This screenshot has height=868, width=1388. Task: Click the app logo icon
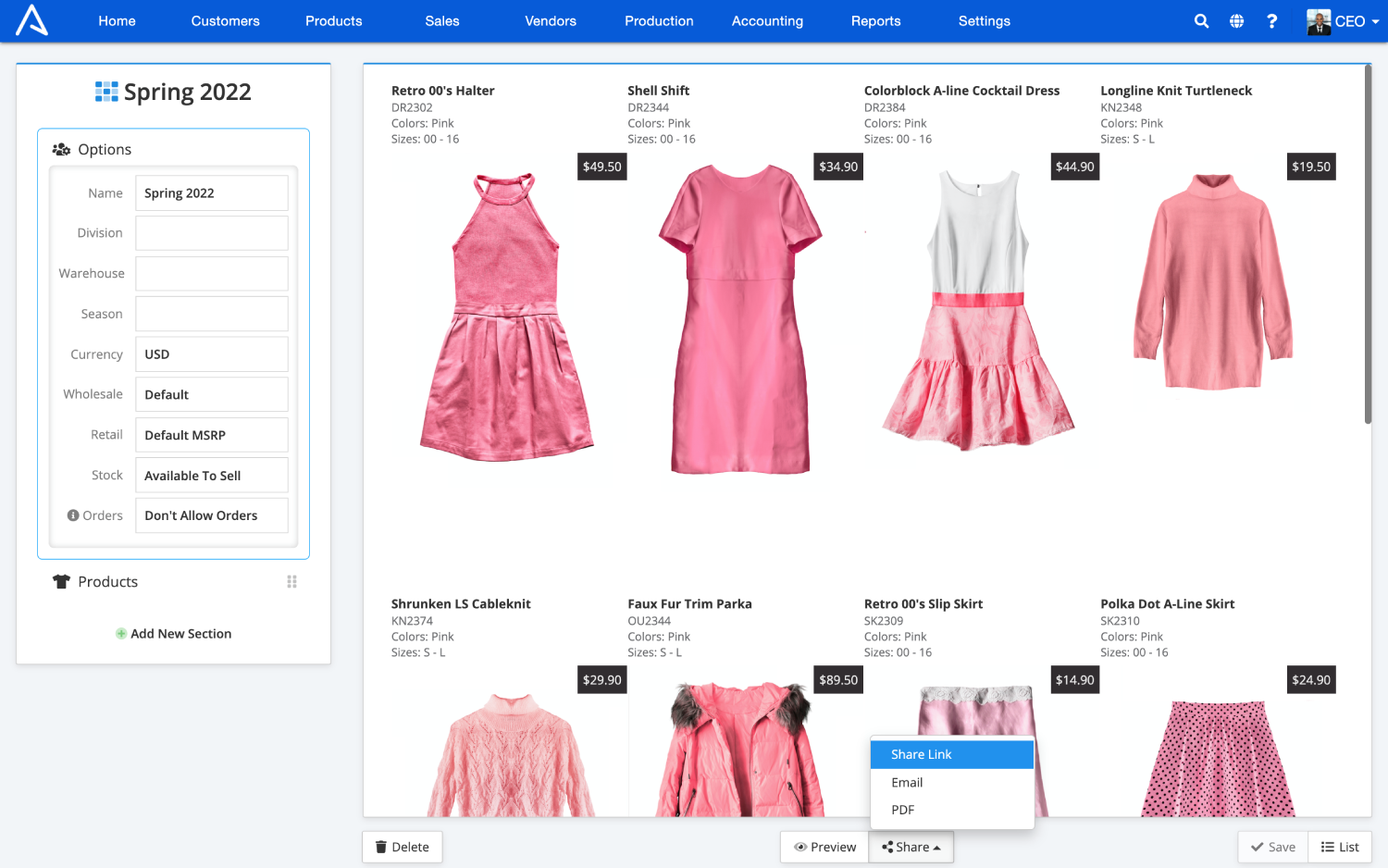[x=31, y=20]
